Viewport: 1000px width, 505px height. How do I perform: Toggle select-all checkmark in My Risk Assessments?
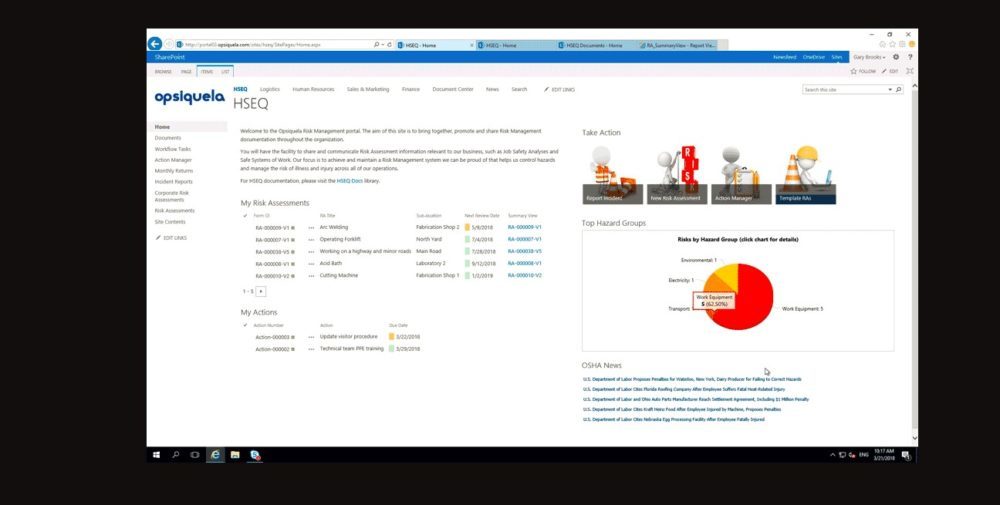[245, 215]
